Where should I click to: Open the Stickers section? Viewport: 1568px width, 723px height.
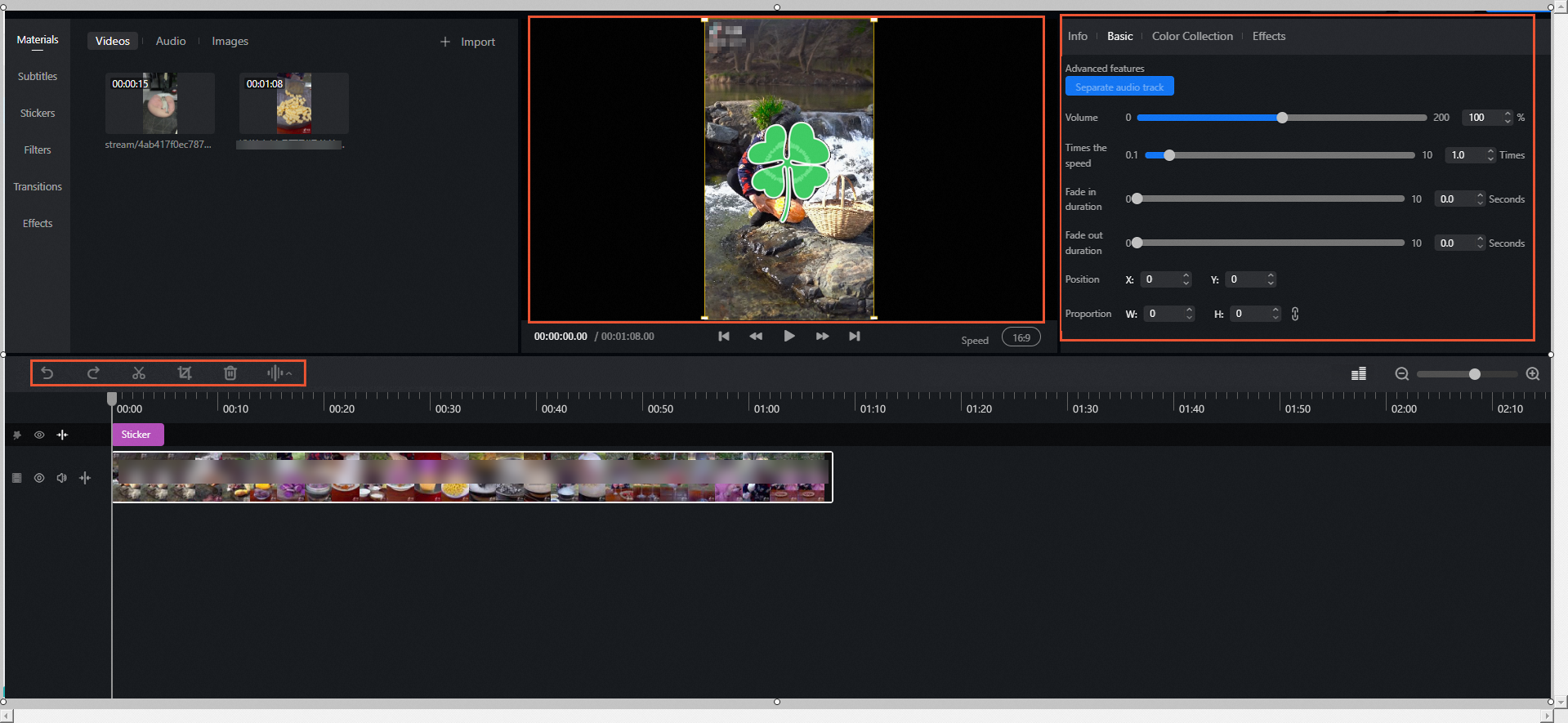coord(38,113)
